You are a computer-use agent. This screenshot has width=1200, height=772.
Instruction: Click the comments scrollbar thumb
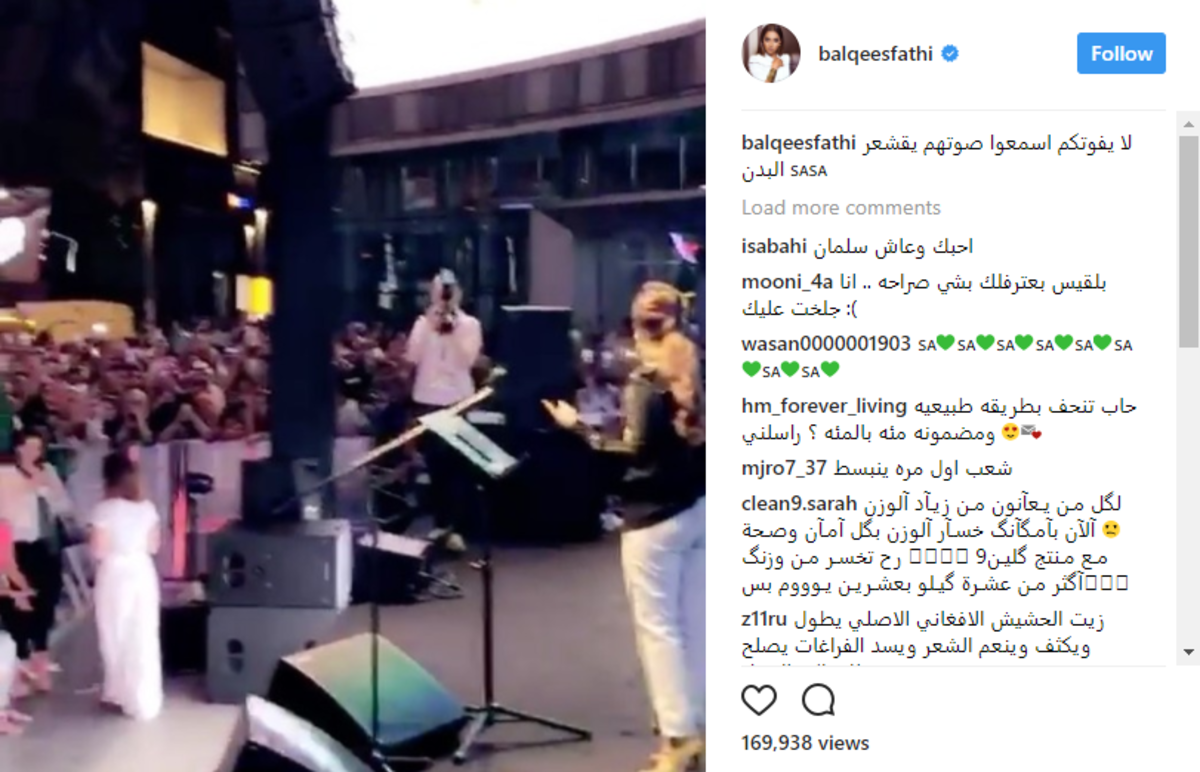(1189, 240)
